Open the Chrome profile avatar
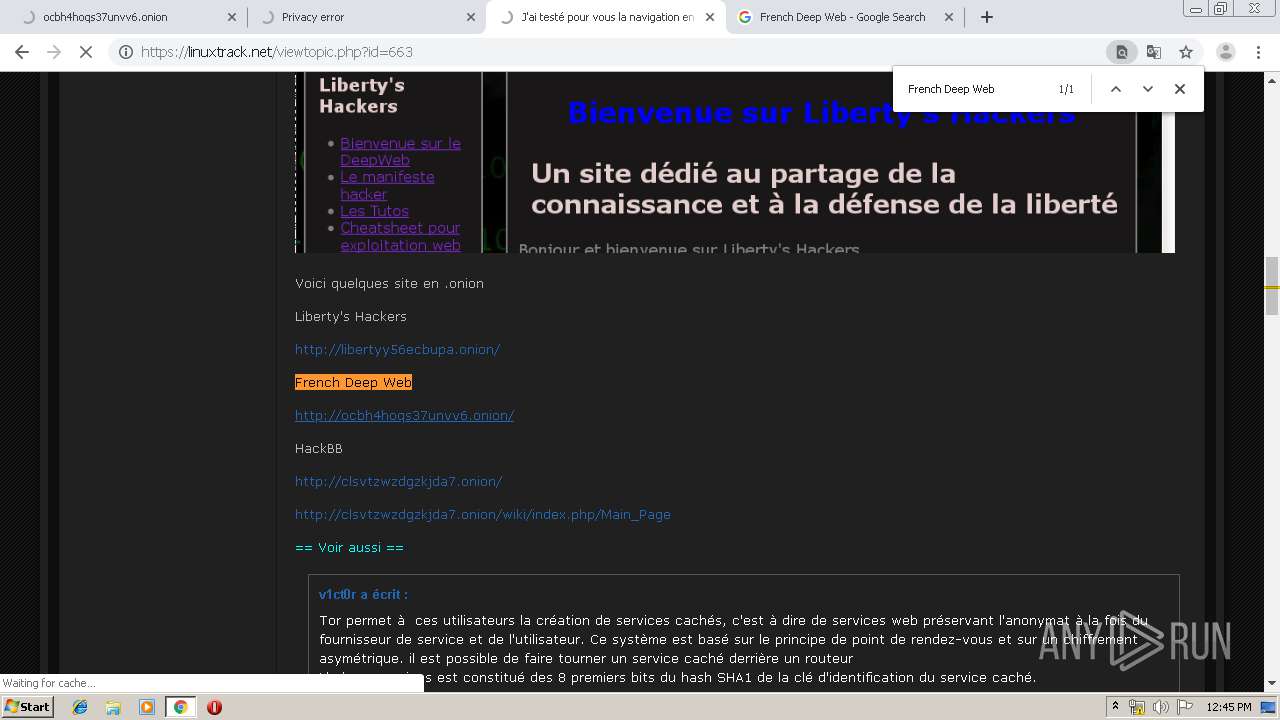The image size is (1280, 720). pyautogui.click(x=1226, y=52)
